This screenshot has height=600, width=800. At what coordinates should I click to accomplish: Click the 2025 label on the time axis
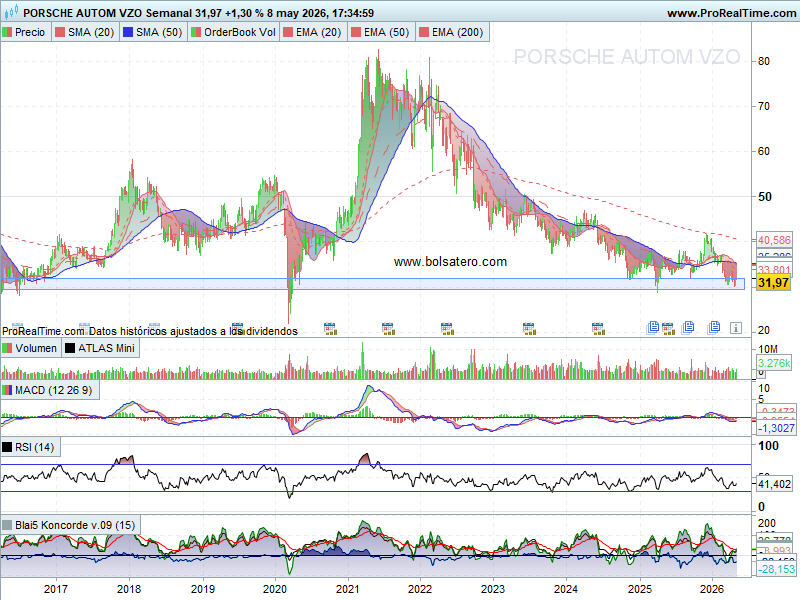tap(639, 589)
